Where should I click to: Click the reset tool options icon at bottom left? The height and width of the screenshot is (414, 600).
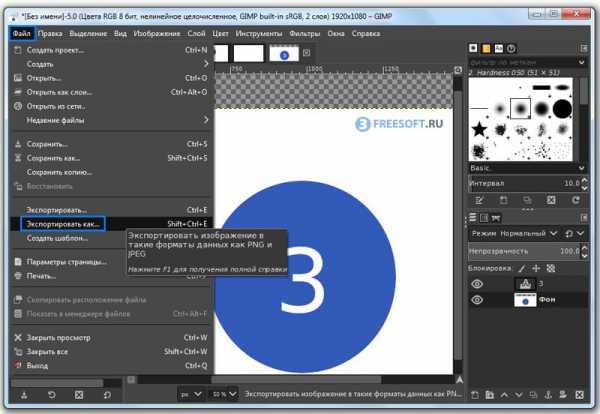[x=107, y=394]
